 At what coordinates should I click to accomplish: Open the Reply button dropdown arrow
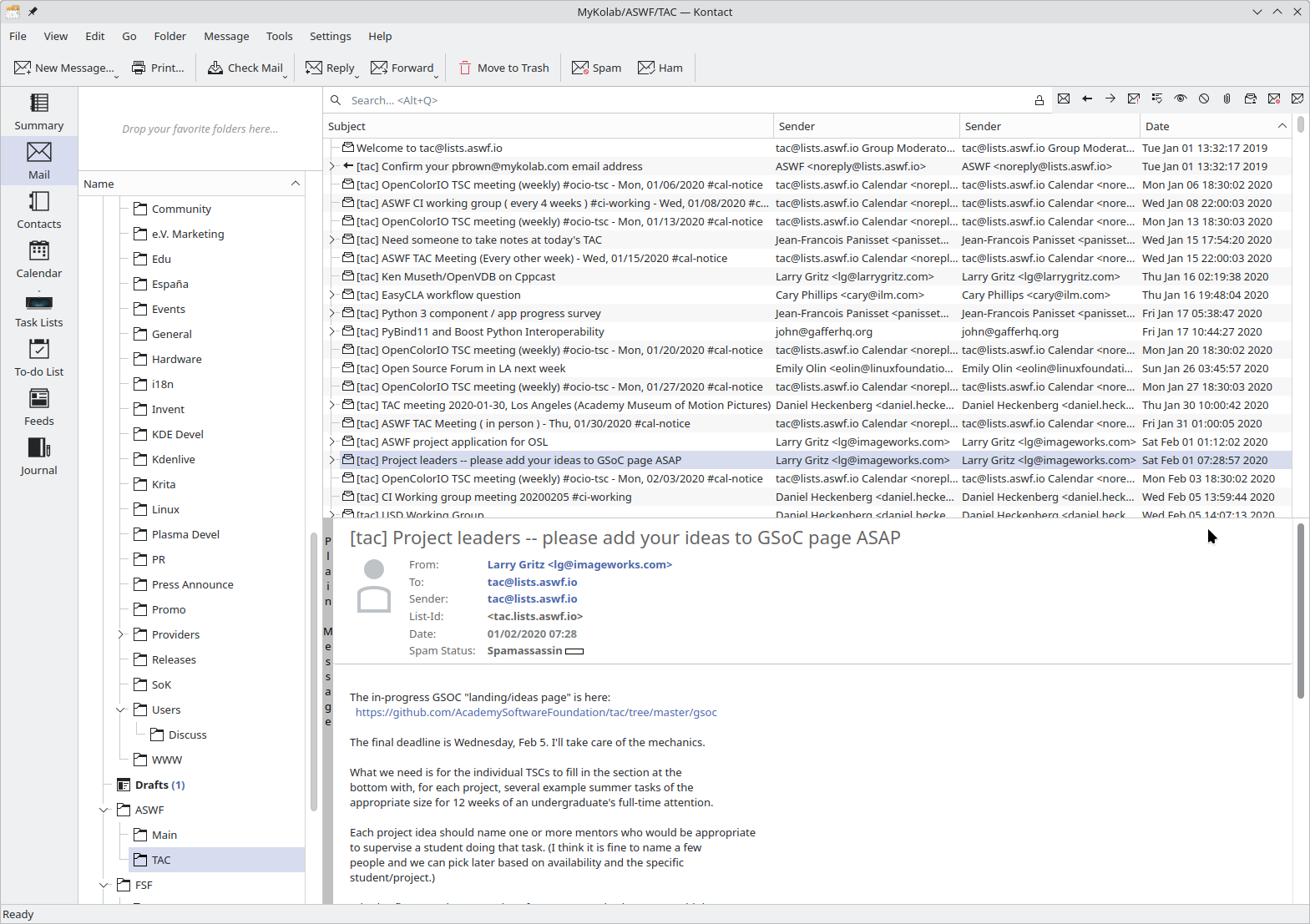click(x=357, y=76)
